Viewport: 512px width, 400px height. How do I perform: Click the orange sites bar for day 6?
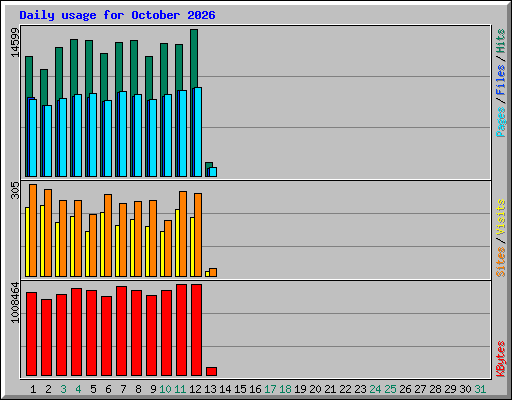tap(108, 235)
